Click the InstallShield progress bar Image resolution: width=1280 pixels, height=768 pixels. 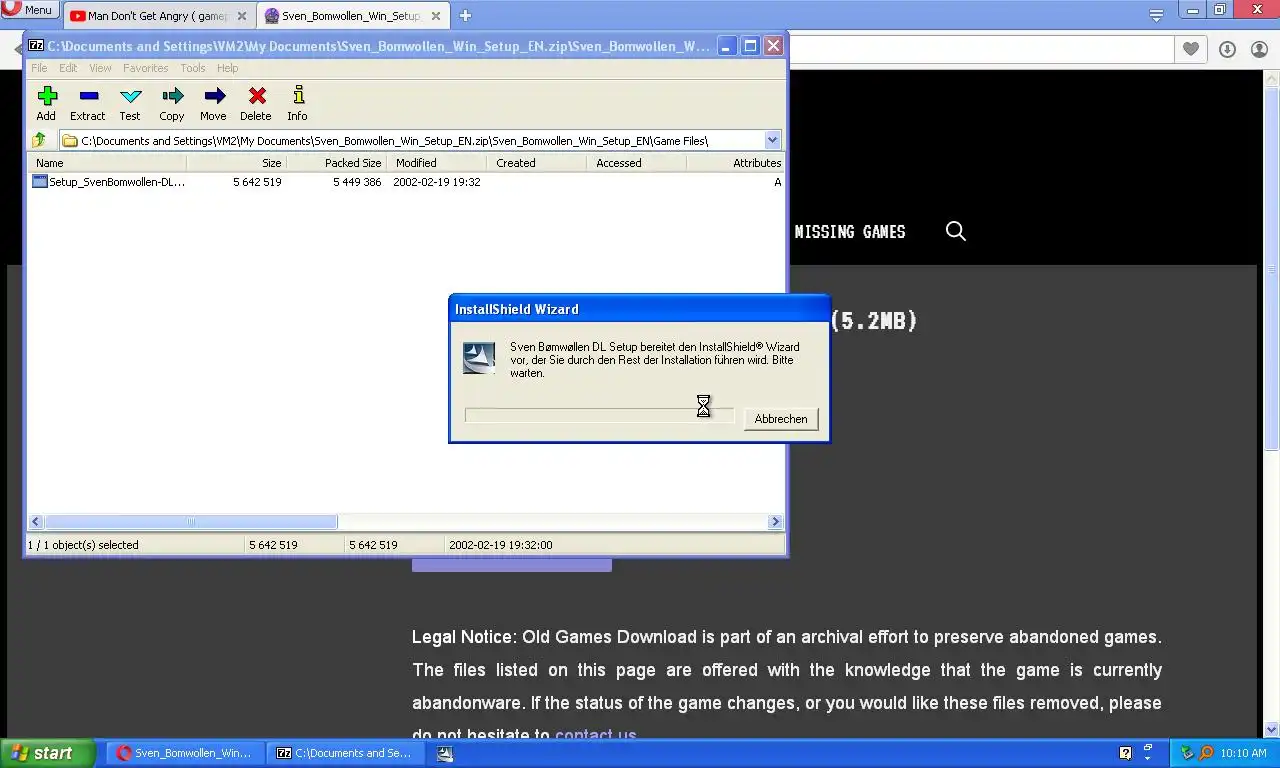coord(599,415)
